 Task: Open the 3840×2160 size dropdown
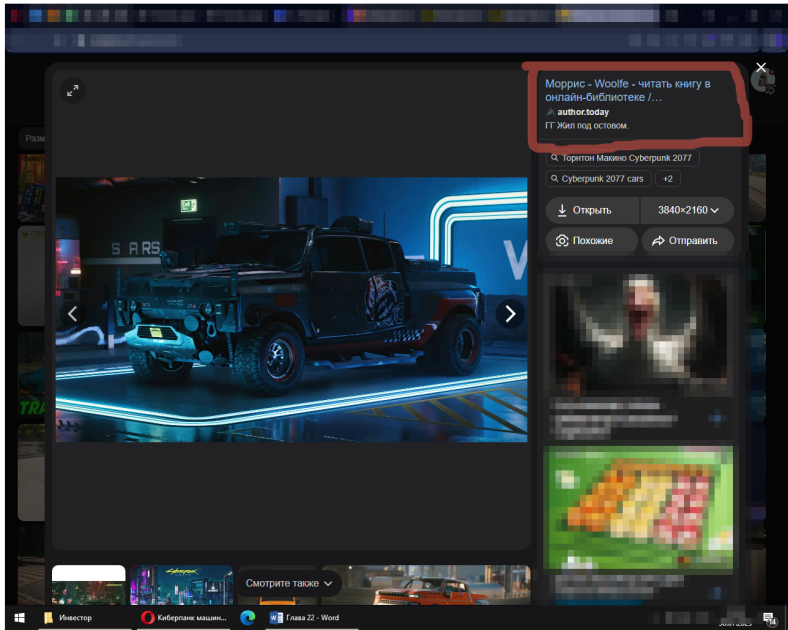687,210
